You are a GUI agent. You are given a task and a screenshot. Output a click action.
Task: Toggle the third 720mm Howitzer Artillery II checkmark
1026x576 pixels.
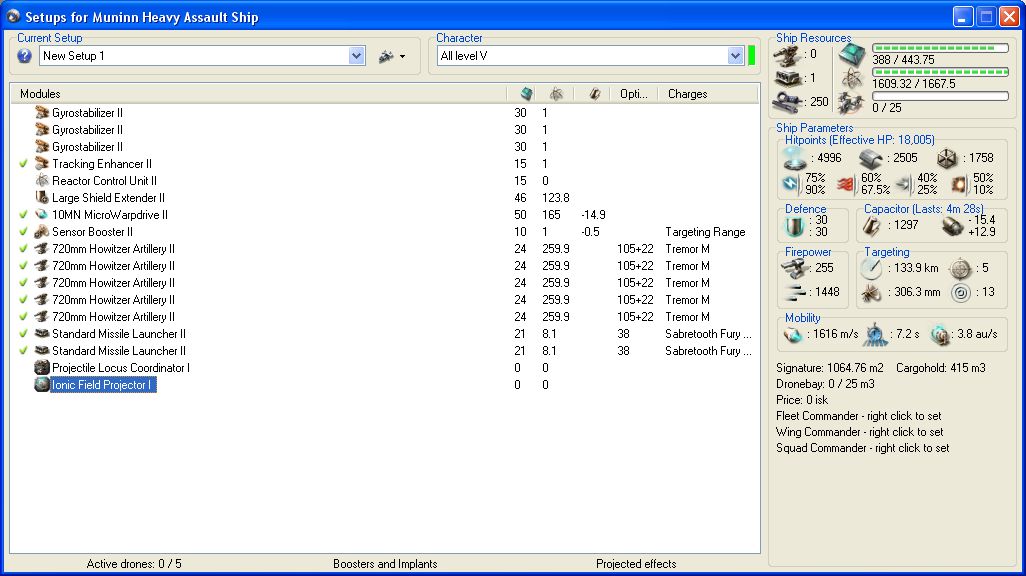(x=24, y=283)
